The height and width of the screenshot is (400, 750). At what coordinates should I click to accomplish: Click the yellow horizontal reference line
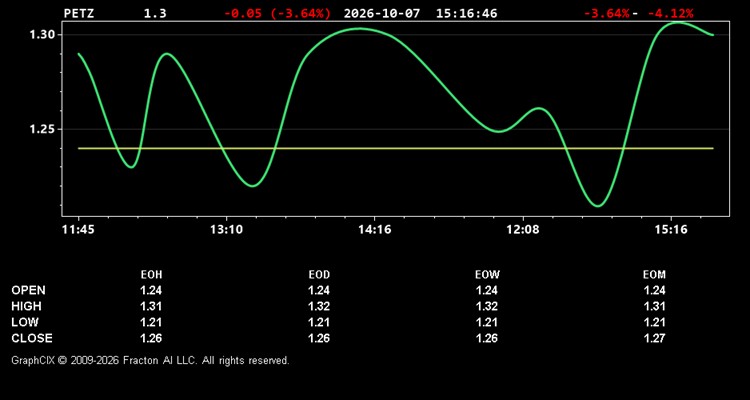tap(396, 148)
